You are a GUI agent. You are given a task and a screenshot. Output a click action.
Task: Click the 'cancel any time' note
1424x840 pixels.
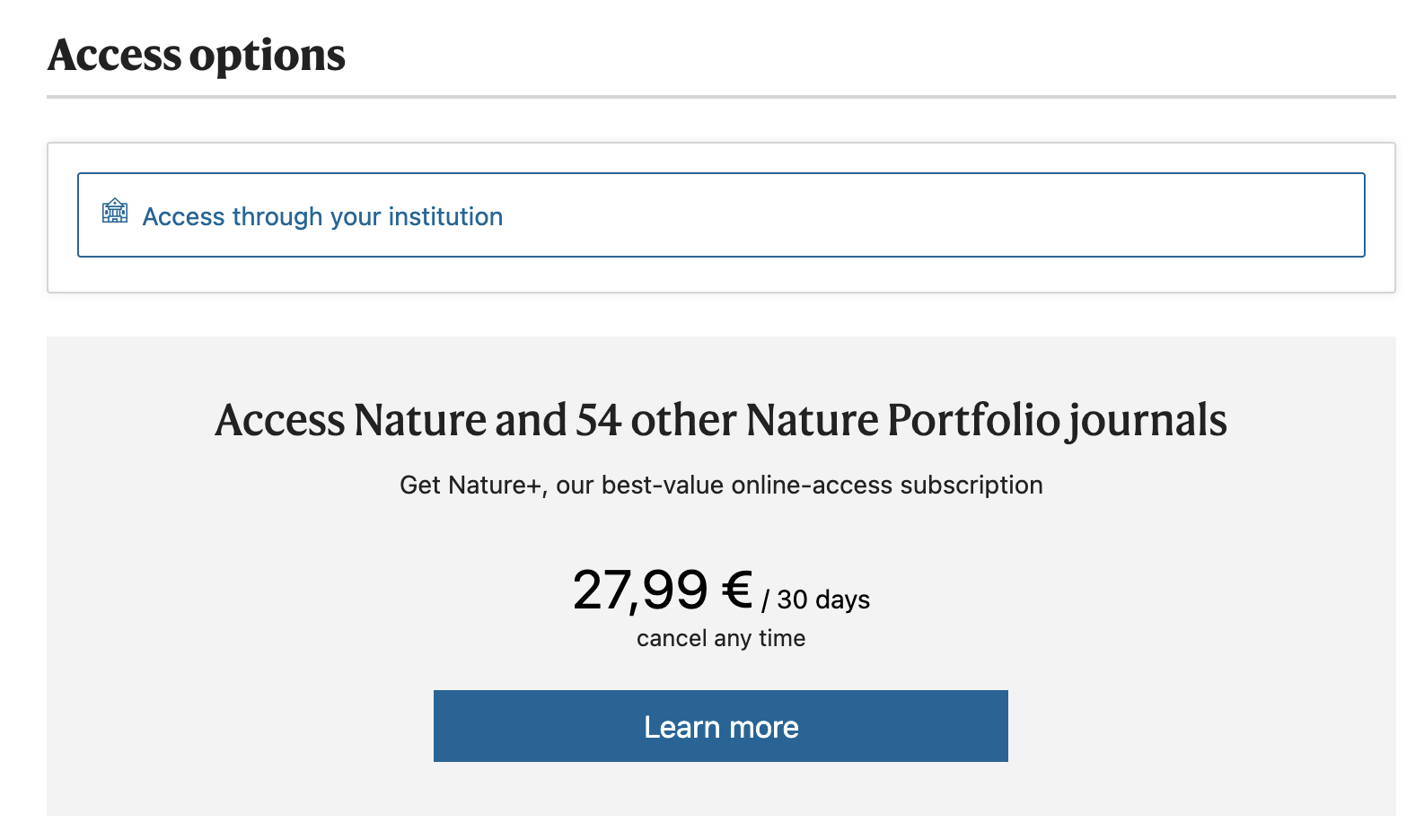tap(720, 638)
